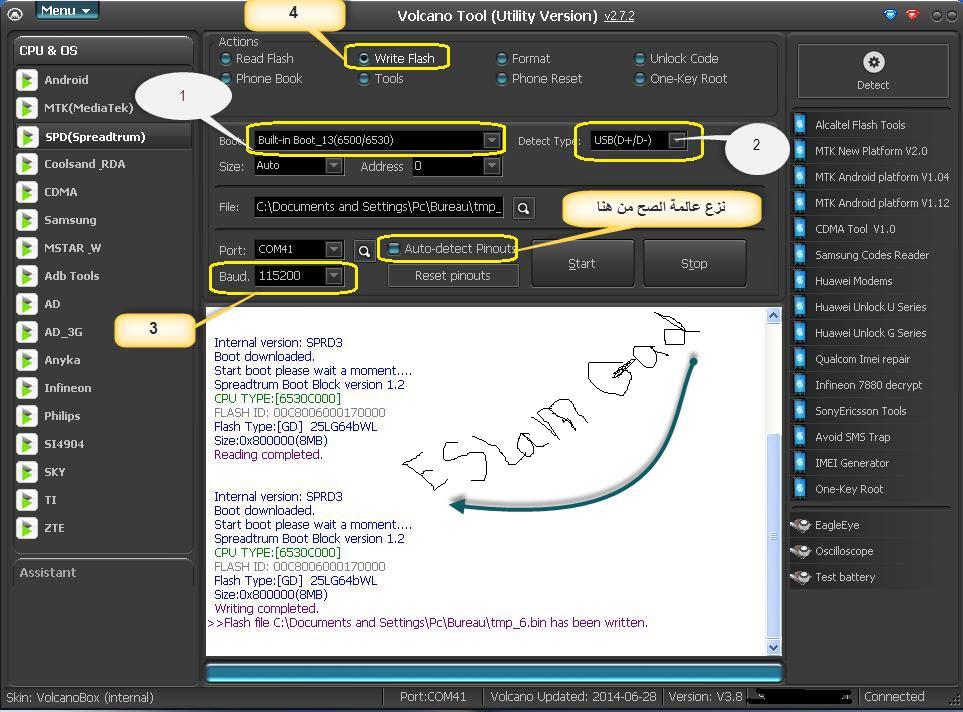
Task: Uncheck the Auto-detect Pinouts checkbox
Action: point(394,248)
